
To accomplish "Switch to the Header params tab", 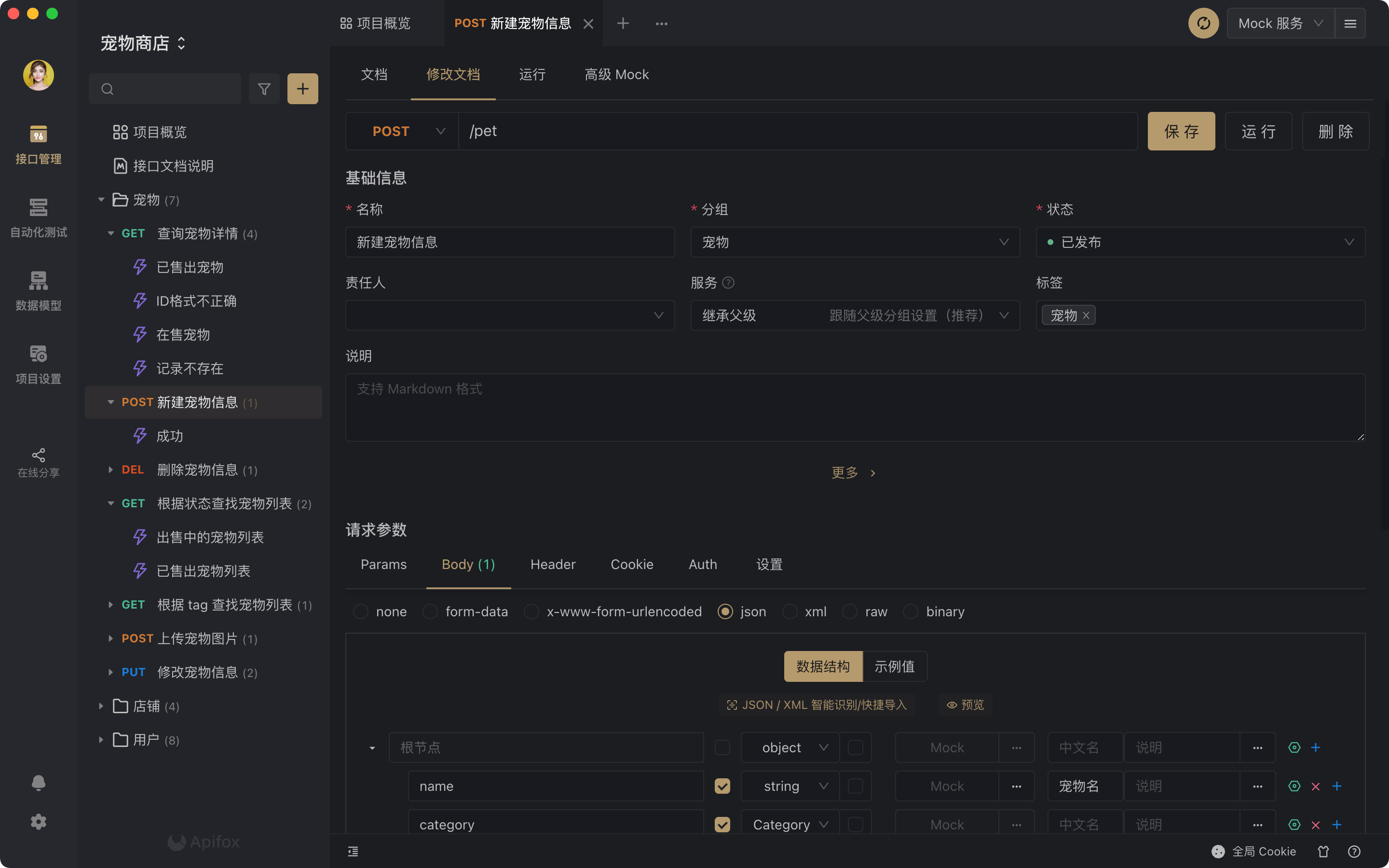I will tap(553, 564).
